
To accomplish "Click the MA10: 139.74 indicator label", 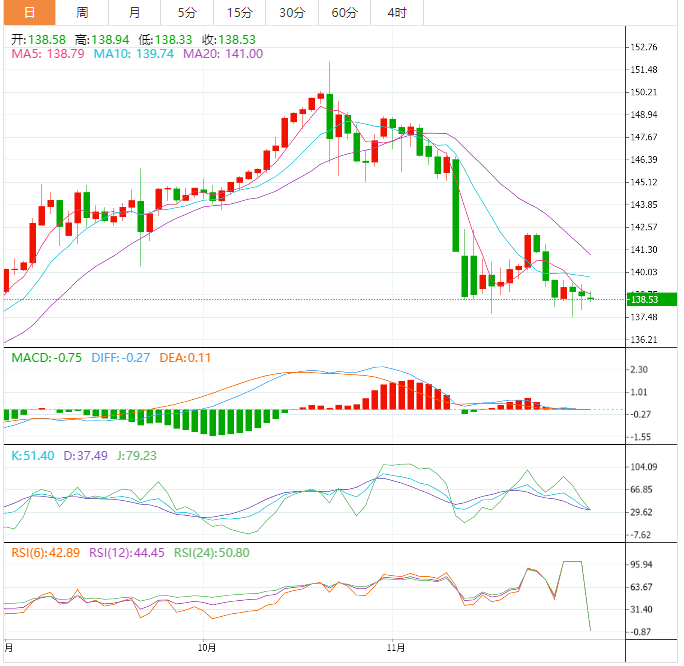I will tap(135, 53).
